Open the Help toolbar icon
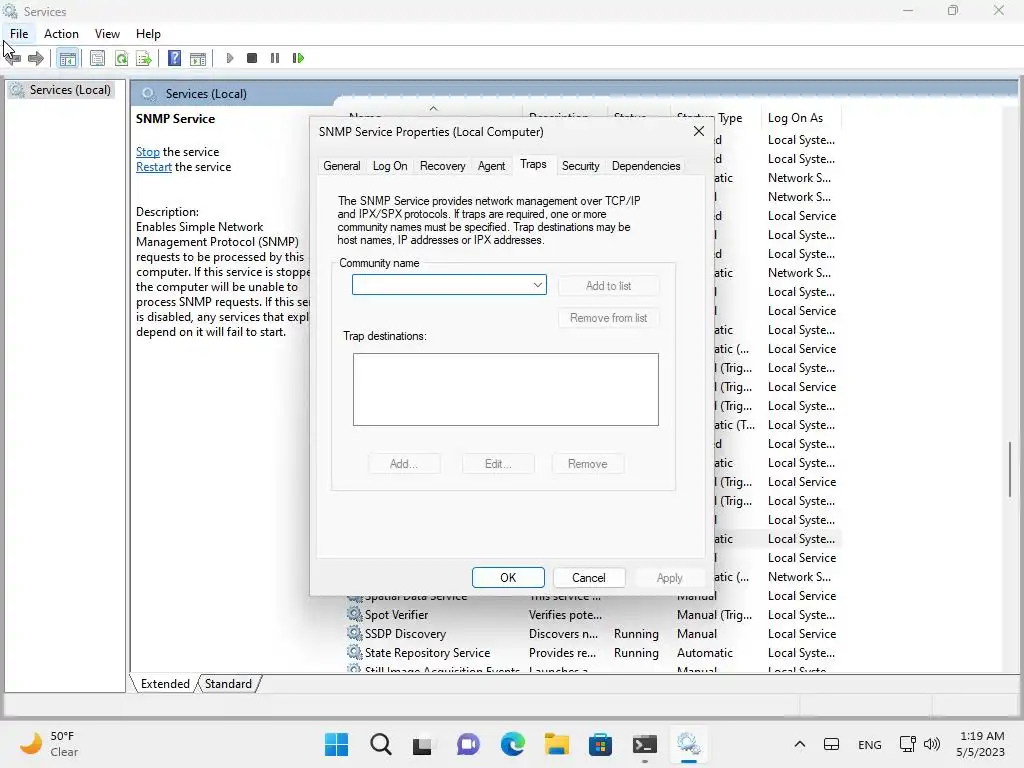This screenshot has height=768, width=1024. [174, 58]
